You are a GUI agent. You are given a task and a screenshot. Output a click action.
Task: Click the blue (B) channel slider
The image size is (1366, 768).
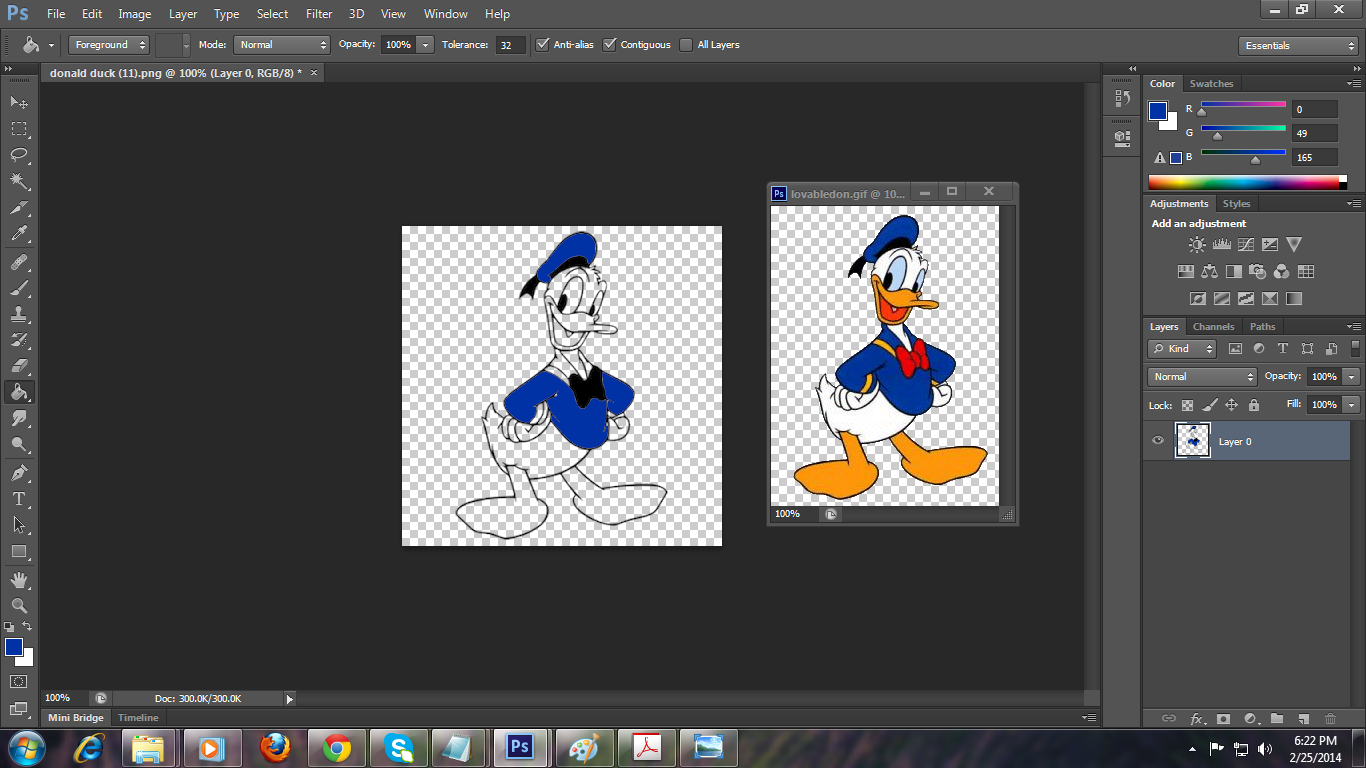pos(1243,155)
